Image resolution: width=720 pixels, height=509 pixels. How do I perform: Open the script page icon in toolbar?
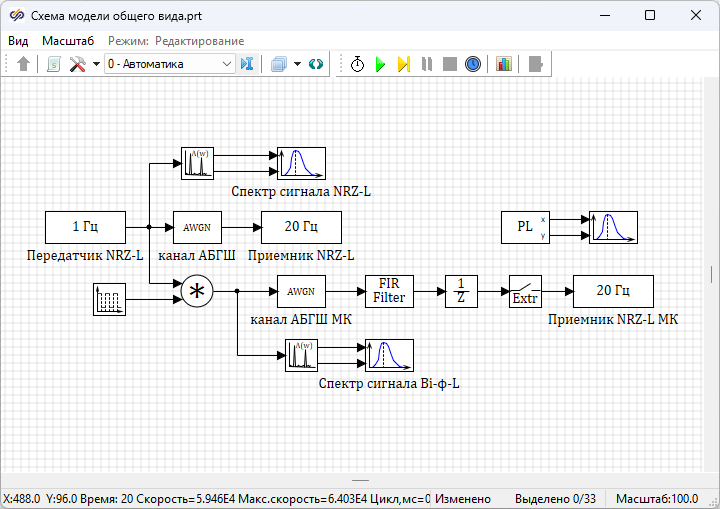click(x=54, y=64)
